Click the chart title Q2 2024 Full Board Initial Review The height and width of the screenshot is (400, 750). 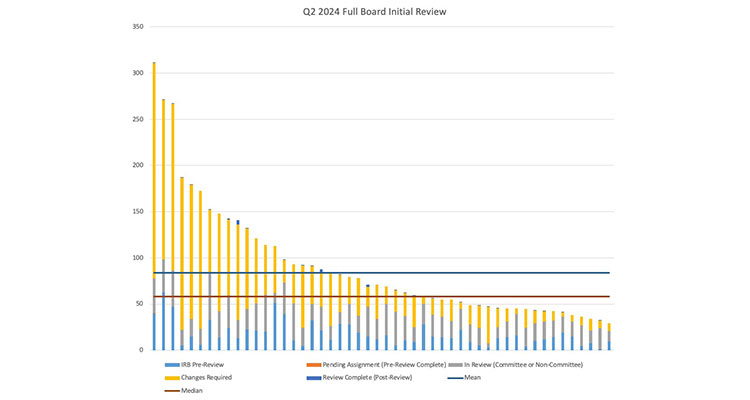click(374, 12)
